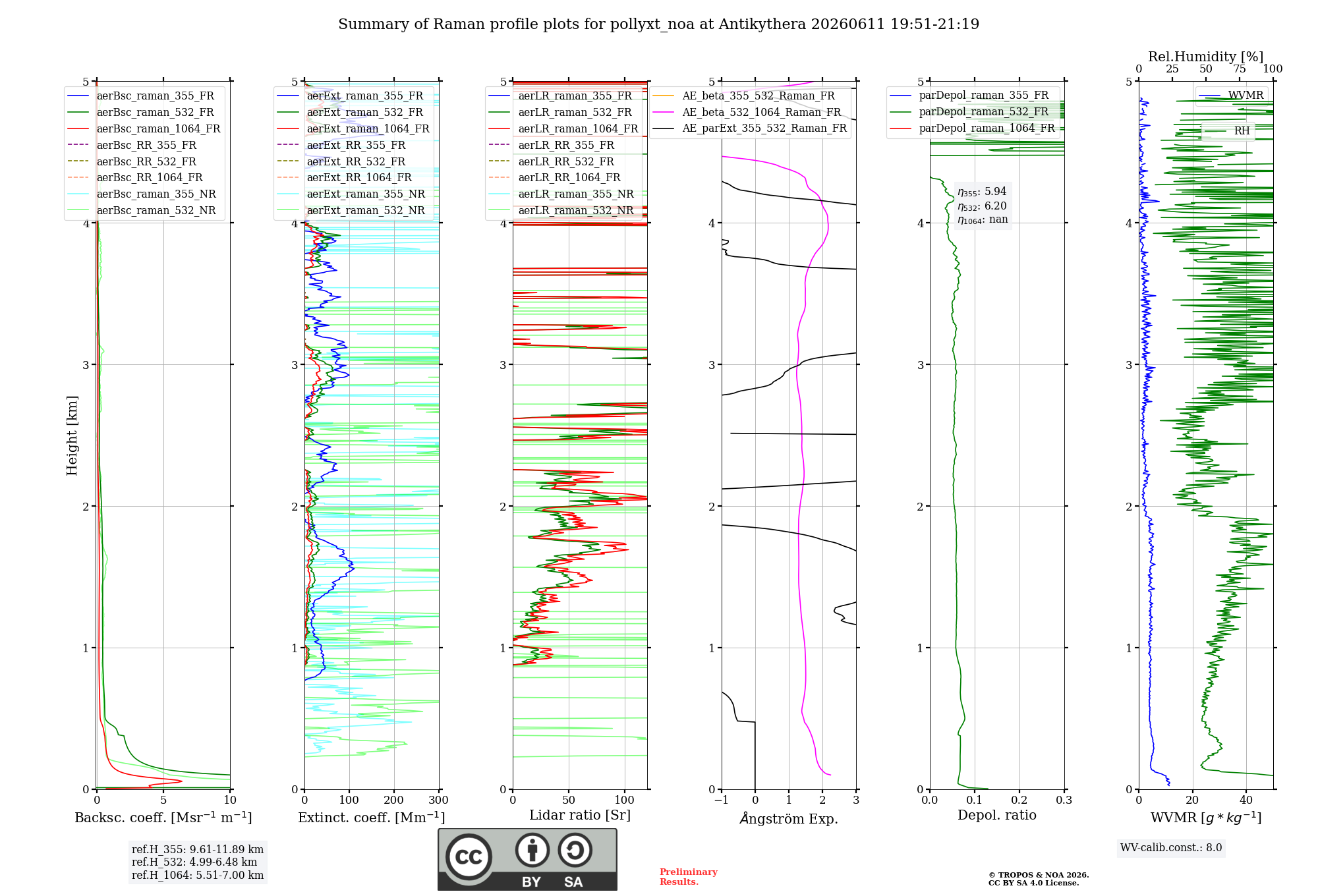Click the Height [km] axis label

click(72, 435)
